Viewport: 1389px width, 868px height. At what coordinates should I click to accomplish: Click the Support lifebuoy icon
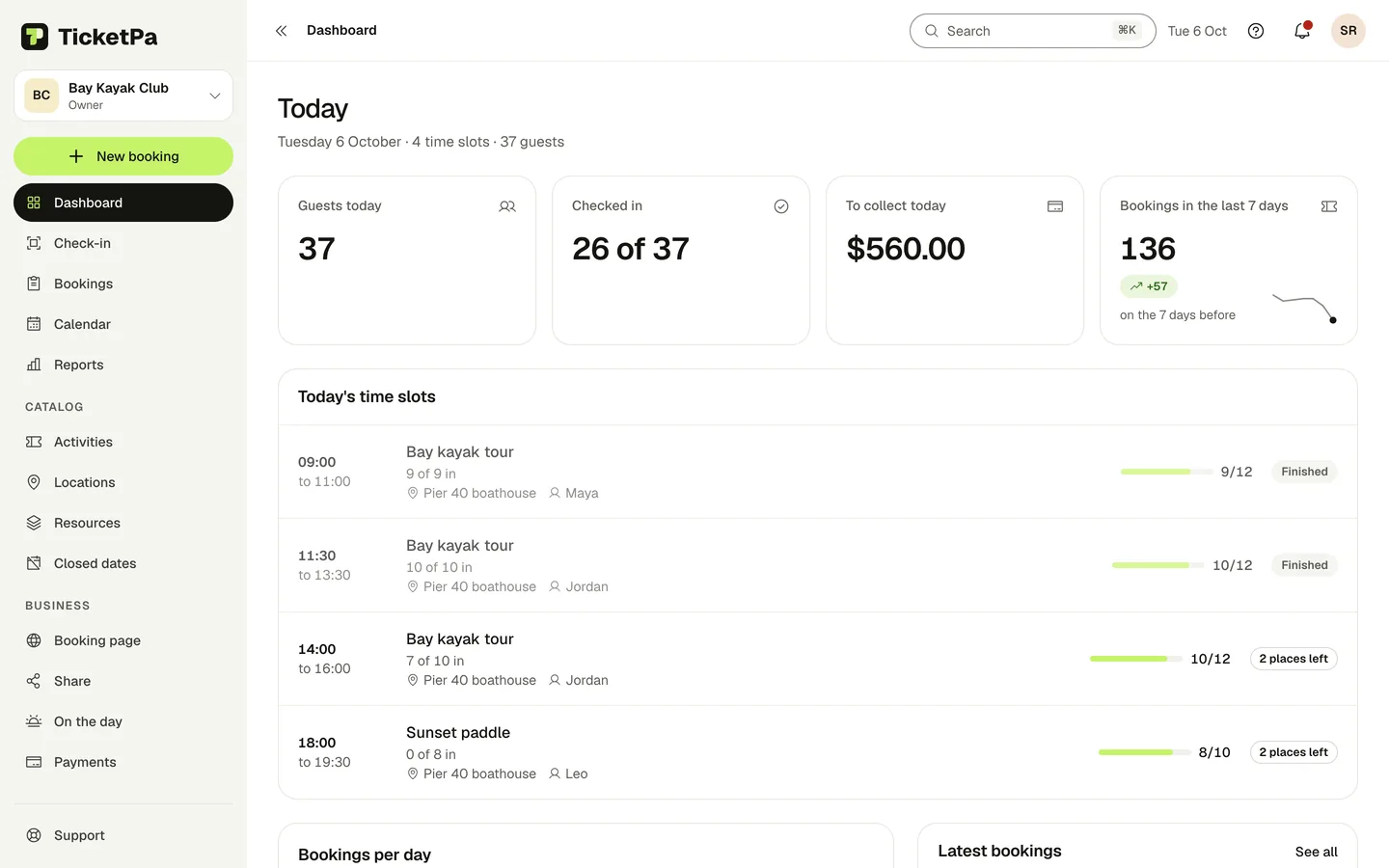point(34,835)
